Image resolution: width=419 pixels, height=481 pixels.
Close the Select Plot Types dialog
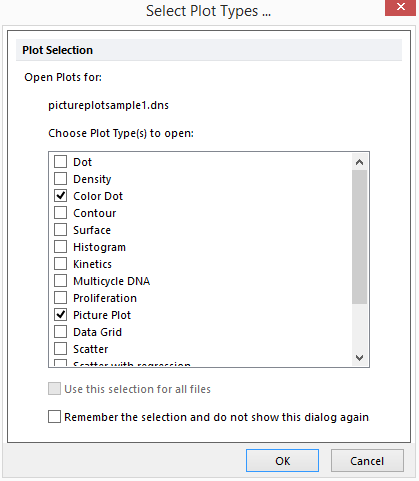[x=401, y=7]
